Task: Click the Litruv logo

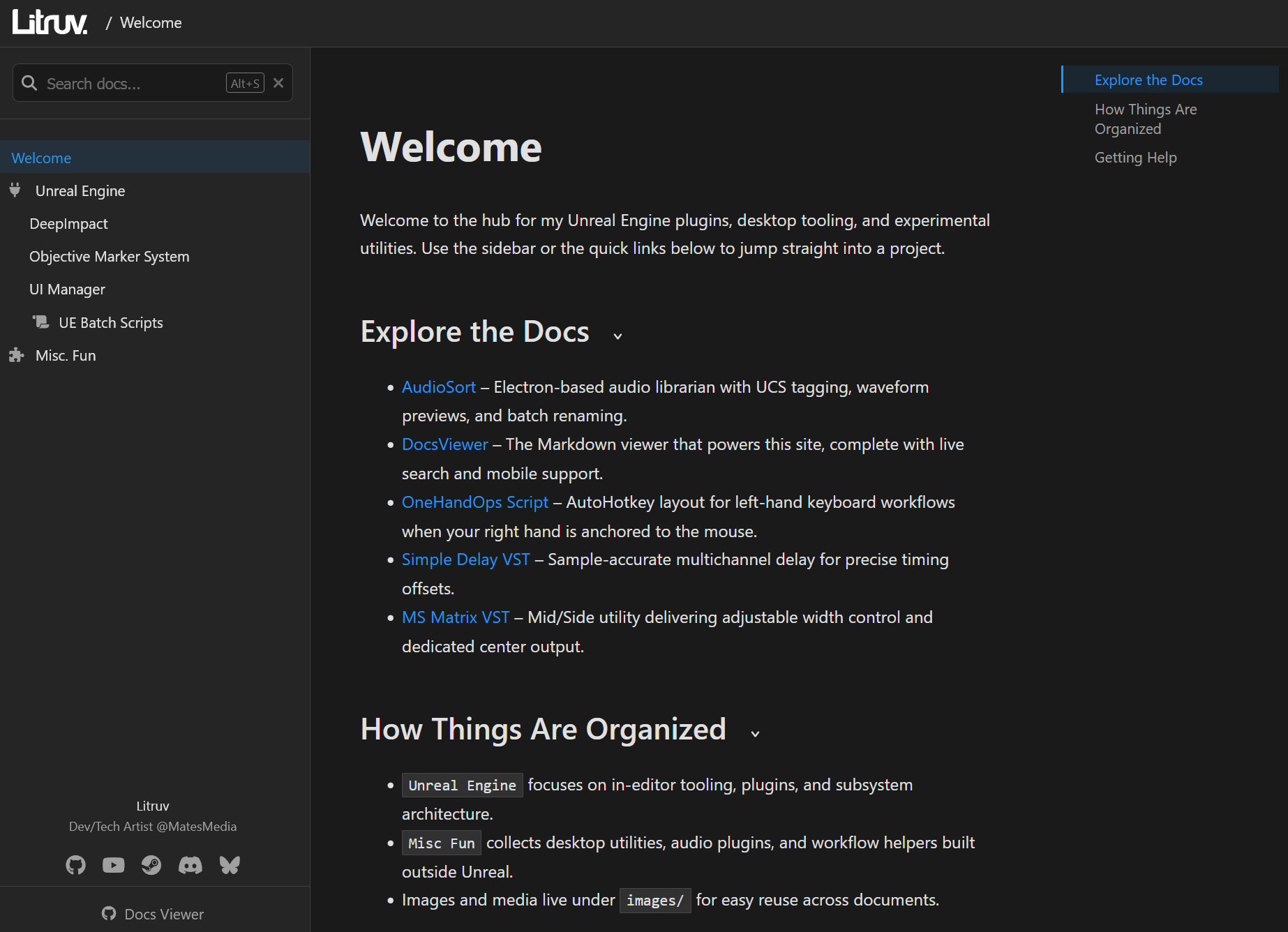Action: [x=49, y=22]
